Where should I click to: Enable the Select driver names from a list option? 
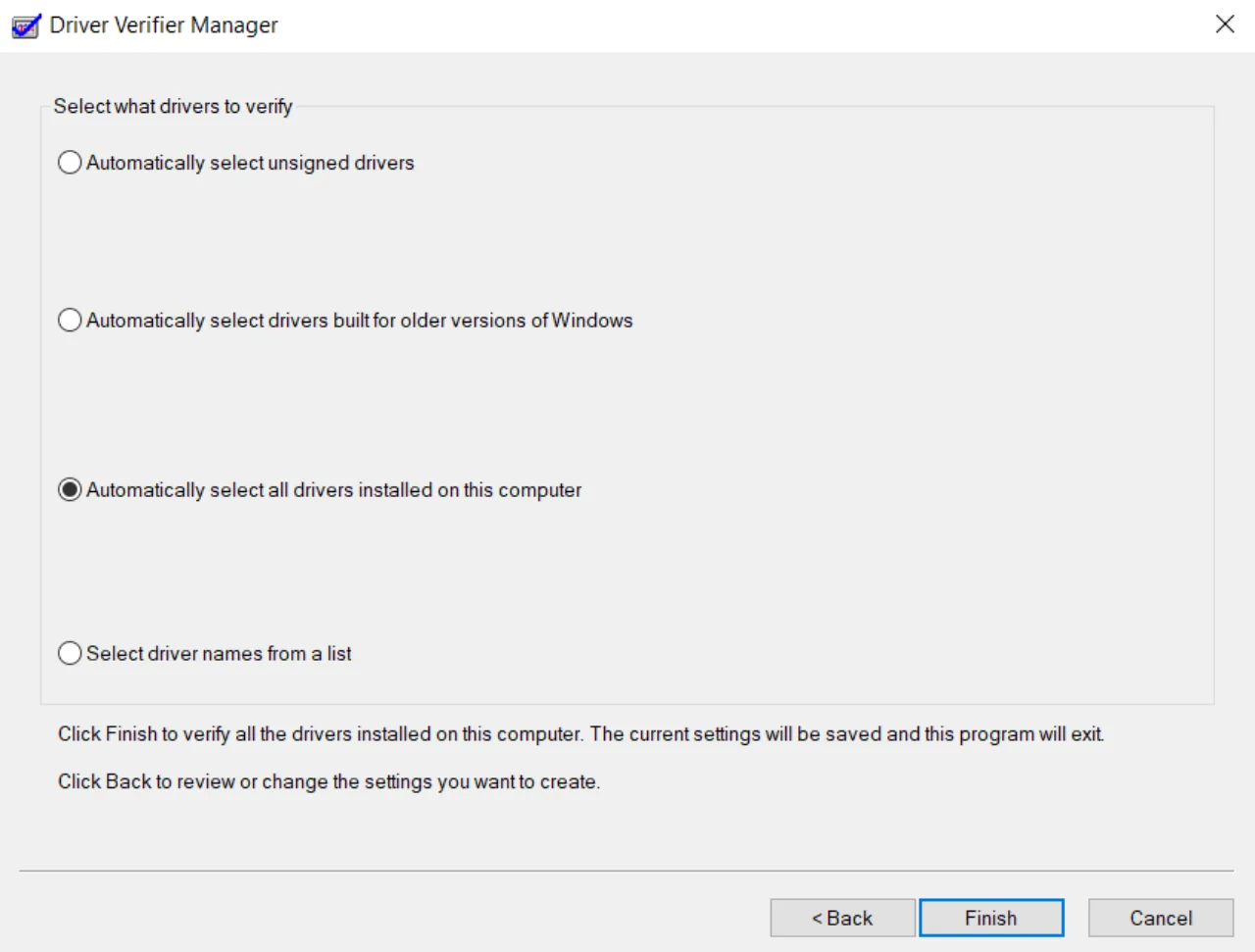click(x=69, y=652)
